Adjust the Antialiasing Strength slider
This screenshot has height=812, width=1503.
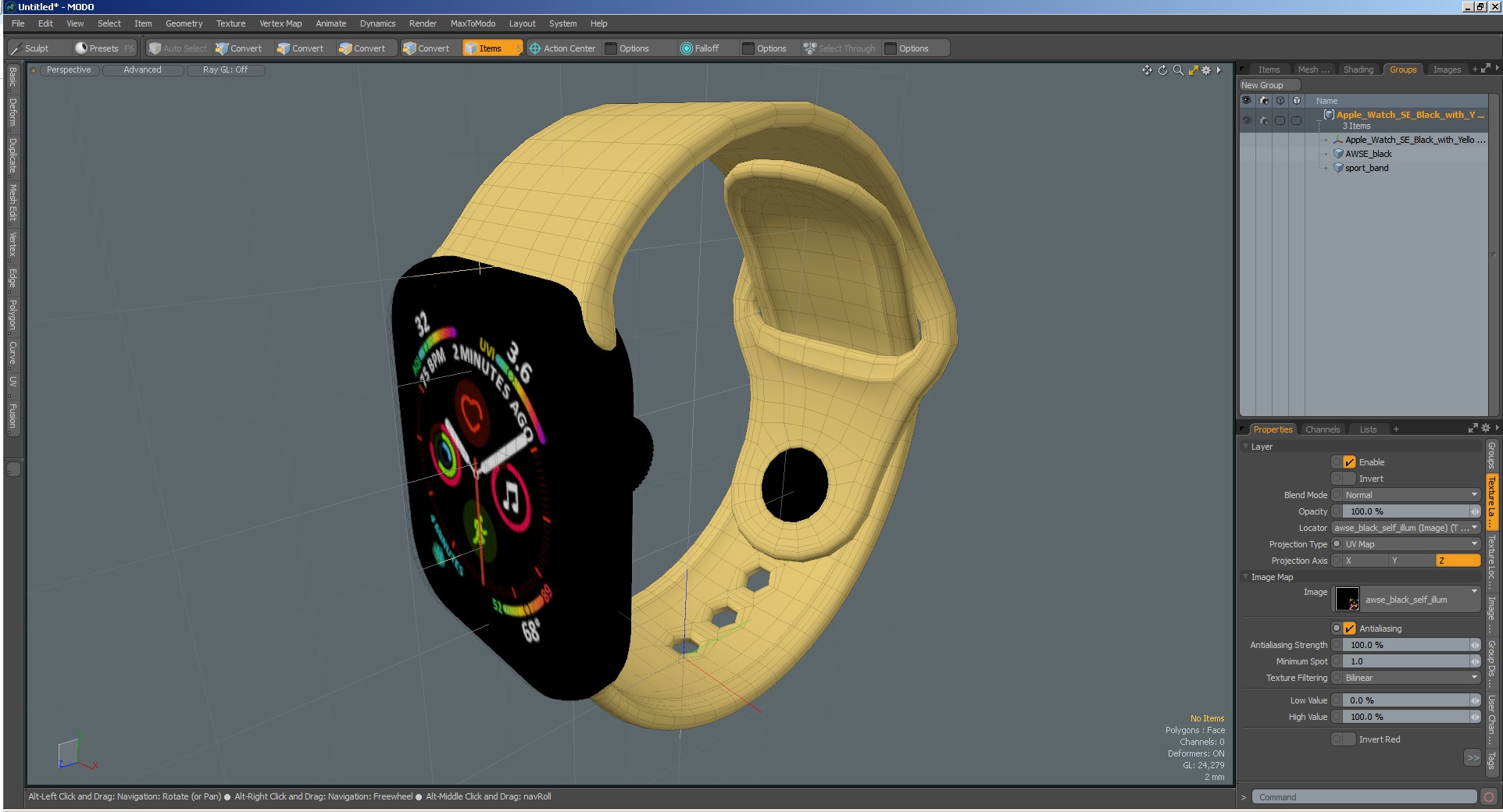point(1411,645)
